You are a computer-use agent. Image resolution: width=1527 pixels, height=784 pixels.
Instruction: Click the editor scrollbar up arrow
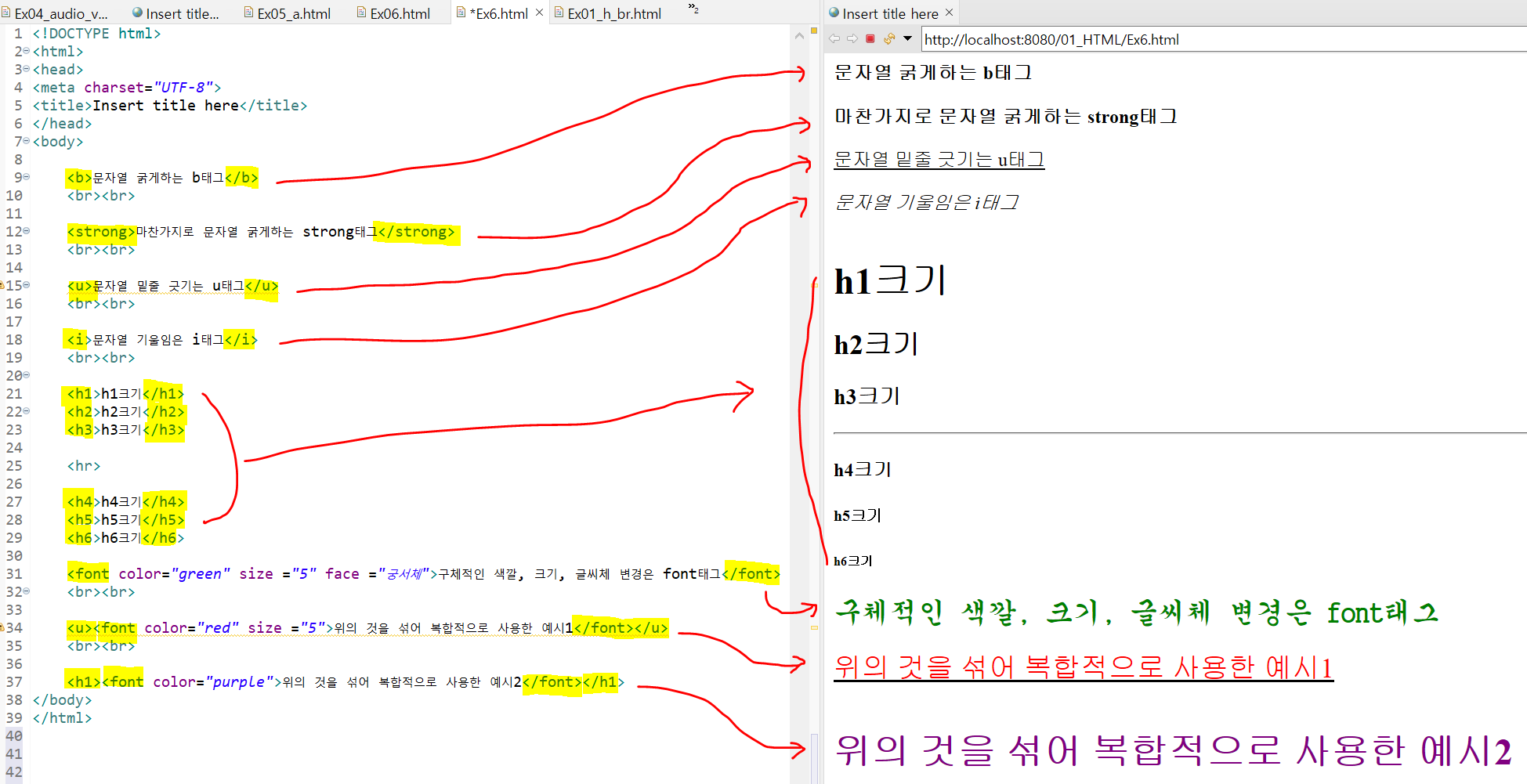(x=799, y=35)
